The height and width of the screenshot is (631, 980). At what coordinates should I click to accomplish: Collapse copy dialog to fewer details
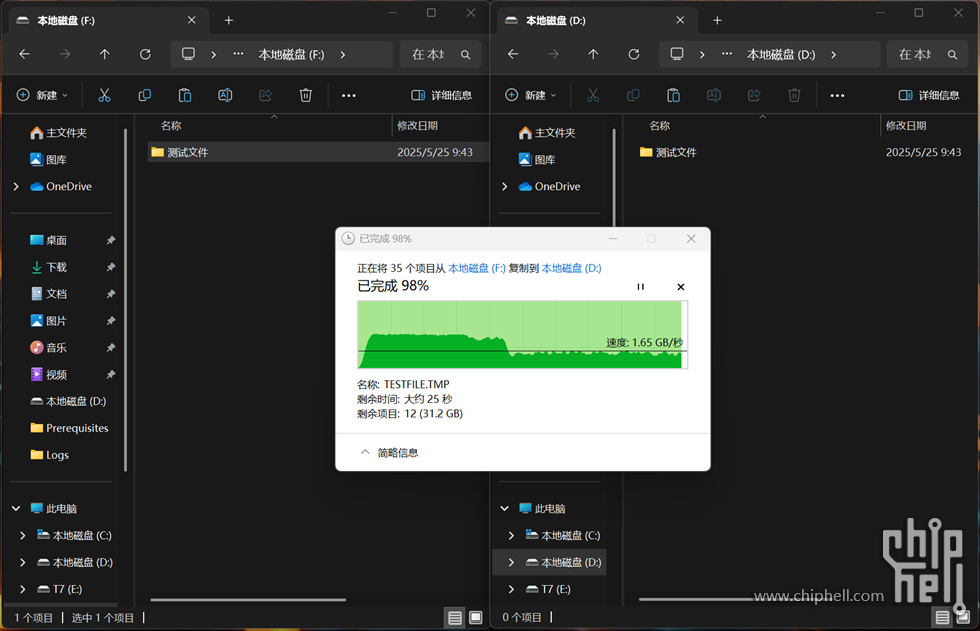point(389,452)
